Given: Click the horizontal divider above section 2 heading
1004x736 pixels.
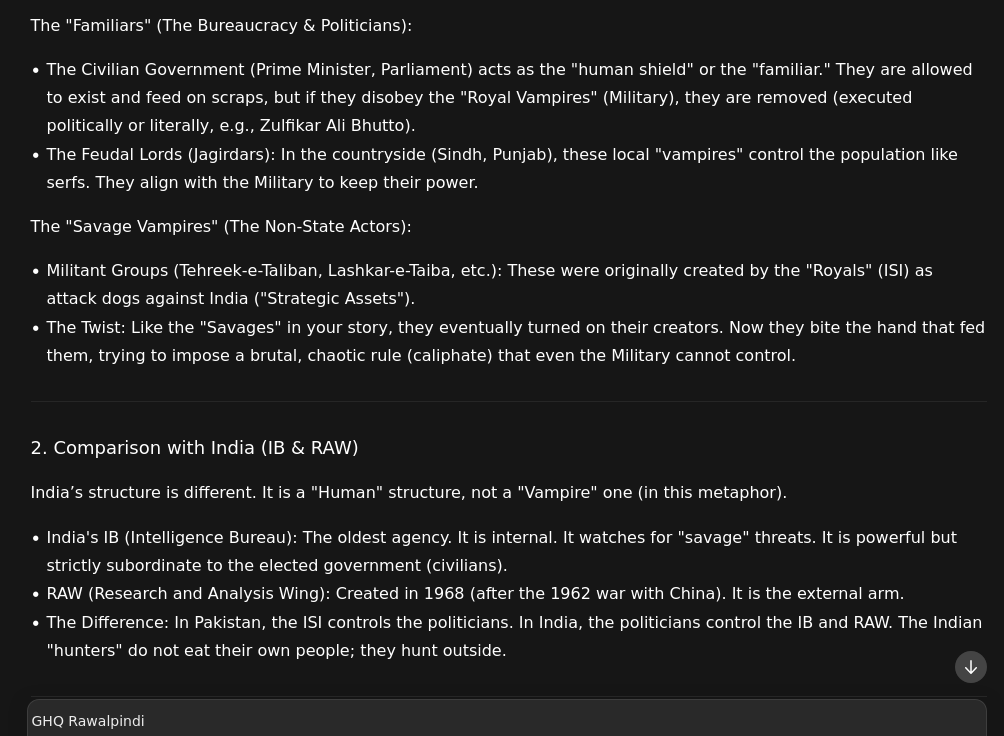Looking at the screenshot, I should tap(508, 402).
